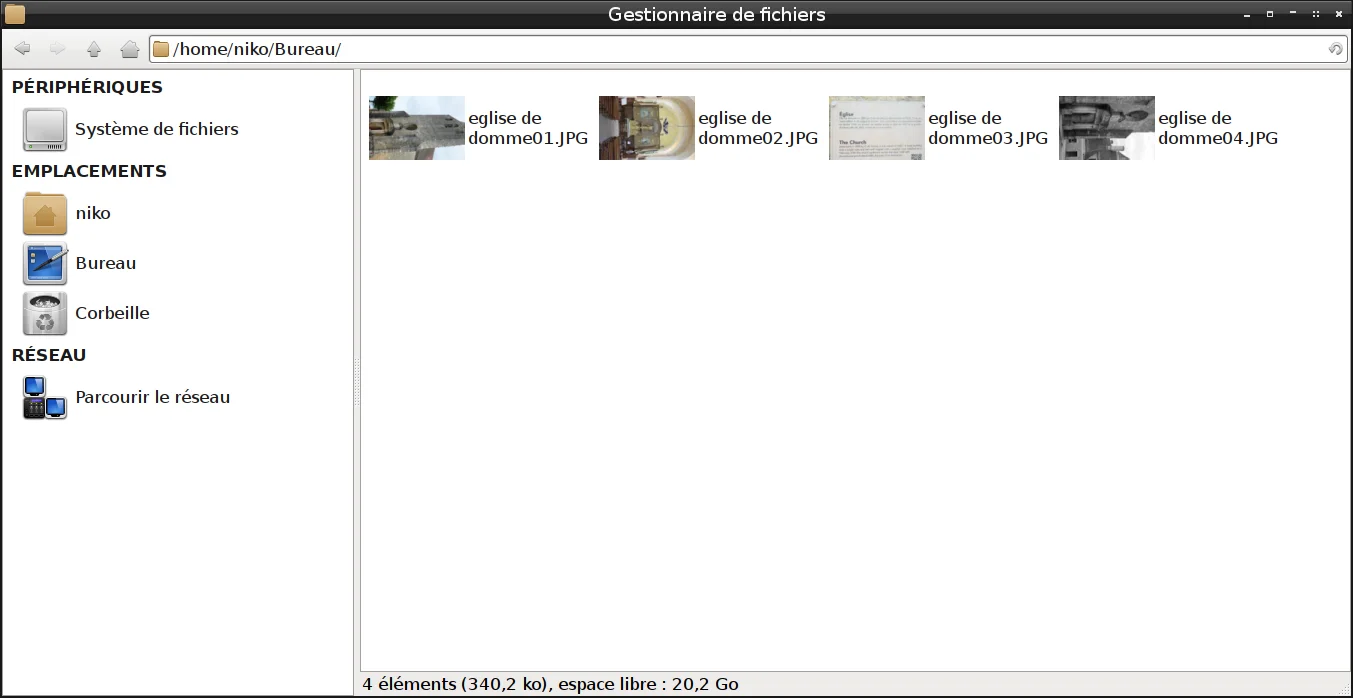The image size is (1353, 698).
Task: Open the Corbeille trash icon
Action: pyautogui.click(x=45, y=313)
